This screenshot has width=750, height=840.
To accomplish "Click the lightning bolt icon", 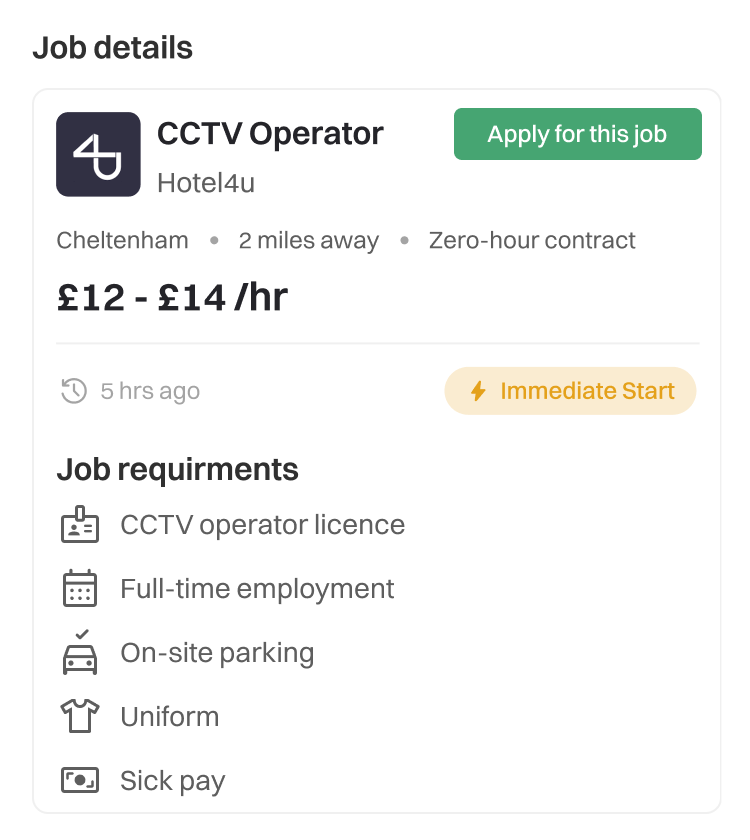I will (478, 391).
